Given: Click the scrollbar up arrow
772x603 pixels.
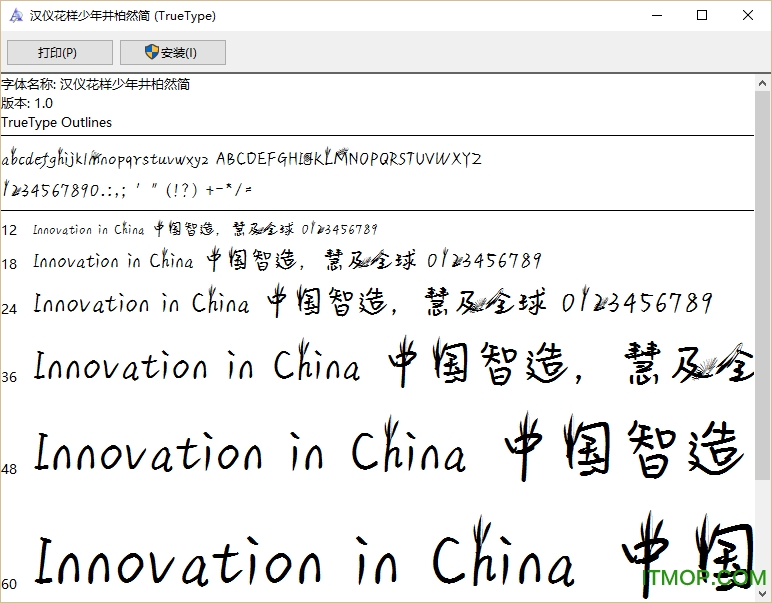Looking at the screenshot, I should click(x=763, y=83).
